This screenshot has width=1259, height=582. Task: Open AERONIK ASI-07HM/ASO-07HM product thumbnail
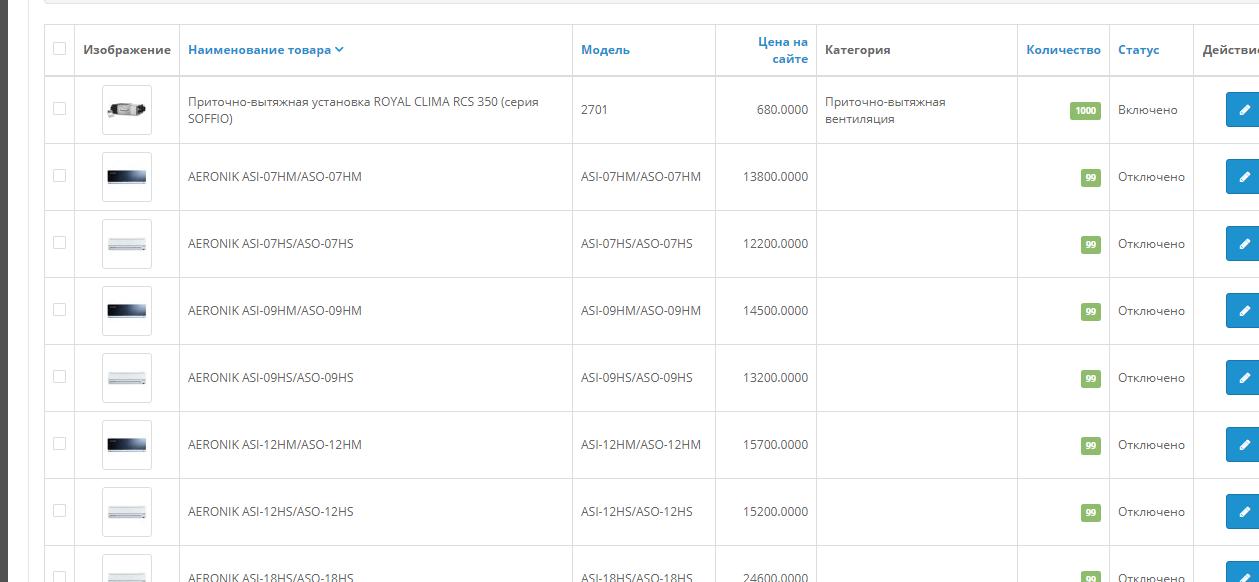127,177
